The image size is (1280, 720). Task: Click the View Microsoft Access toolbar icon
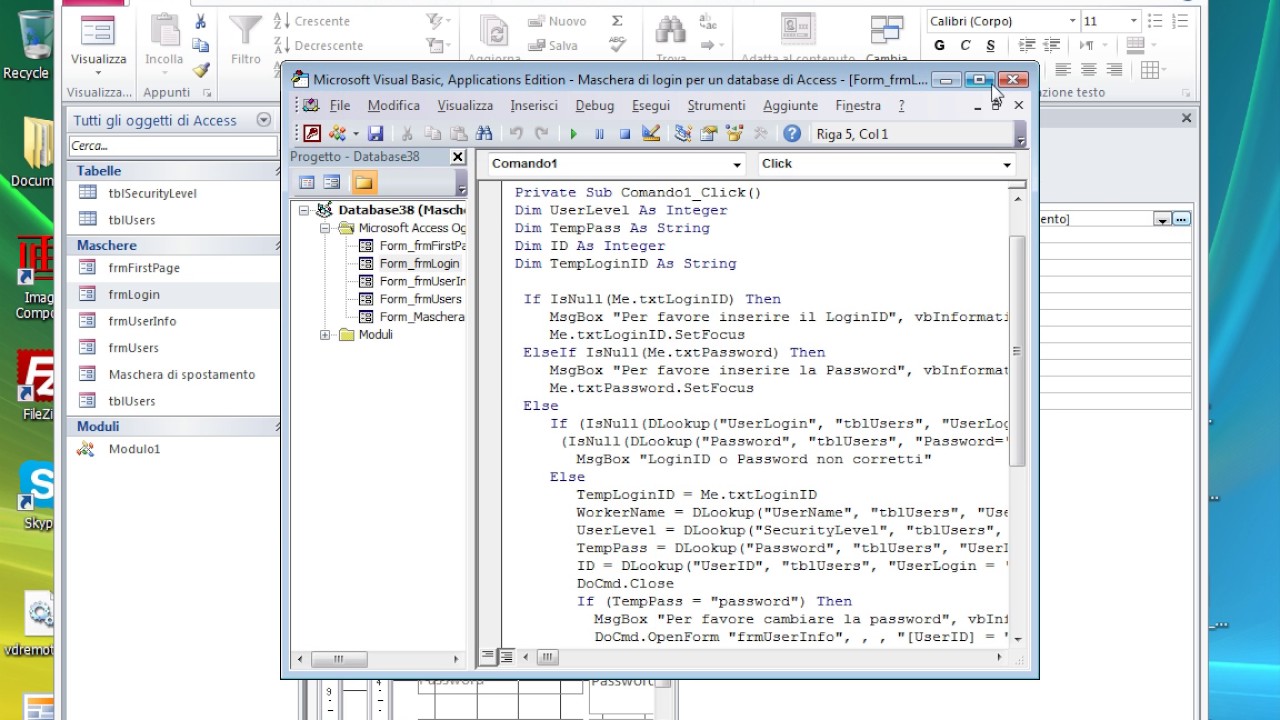click(x=312, y=133)
